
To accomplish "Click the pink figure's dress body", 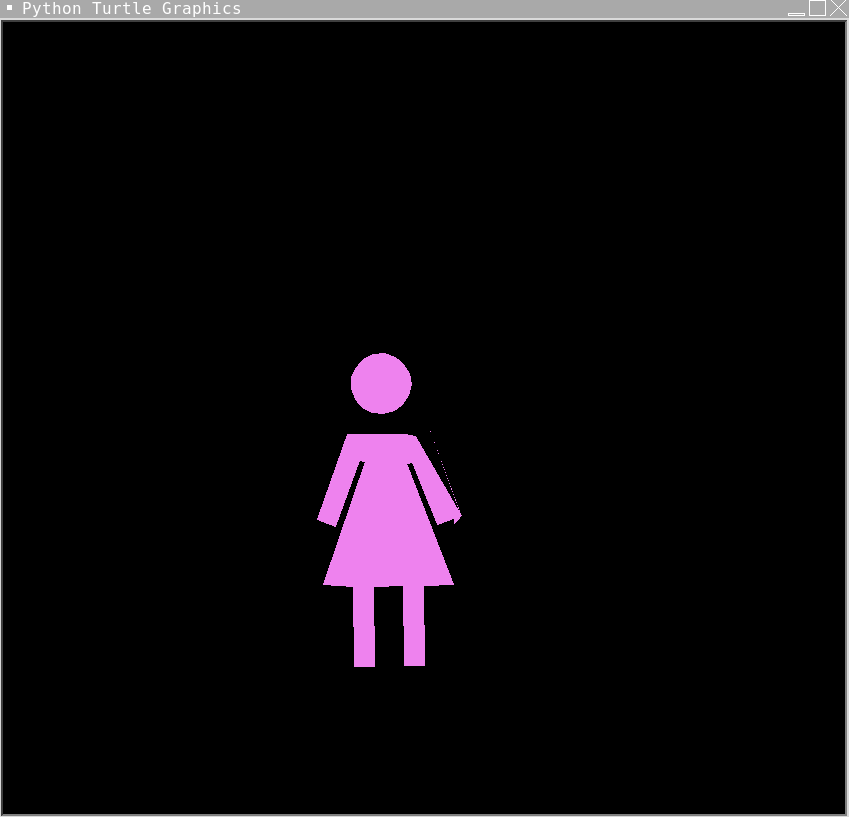I will coord(387,510).
